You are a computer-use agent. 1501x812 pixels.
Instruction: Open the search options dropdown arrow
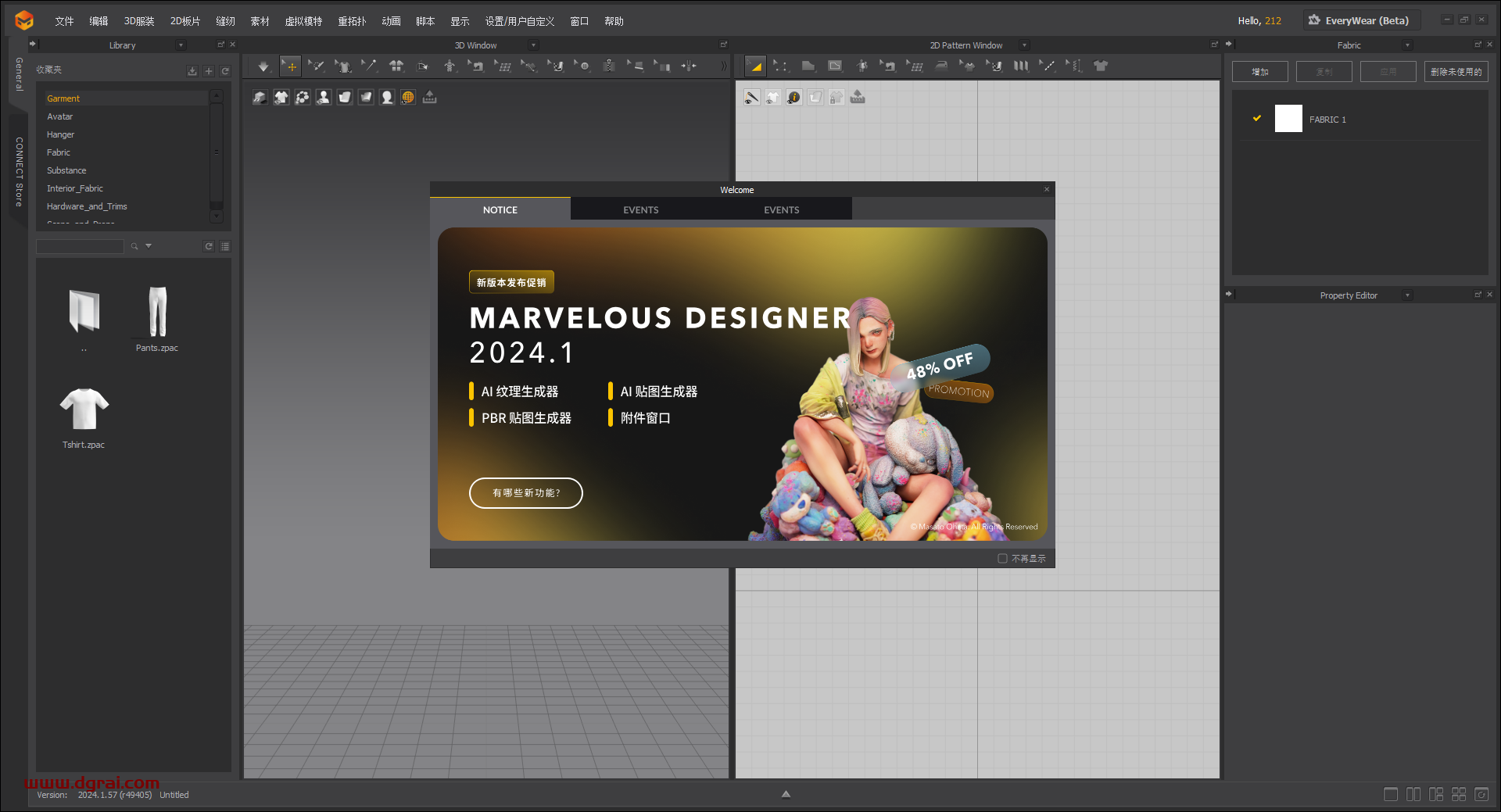click(149, 246)
